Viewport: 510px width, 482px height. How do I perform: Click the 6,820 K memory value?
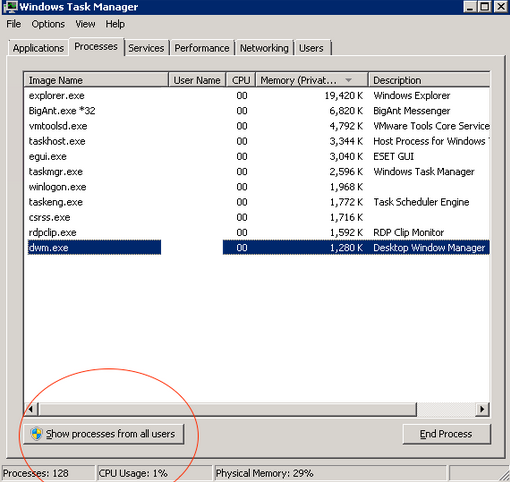346,111
